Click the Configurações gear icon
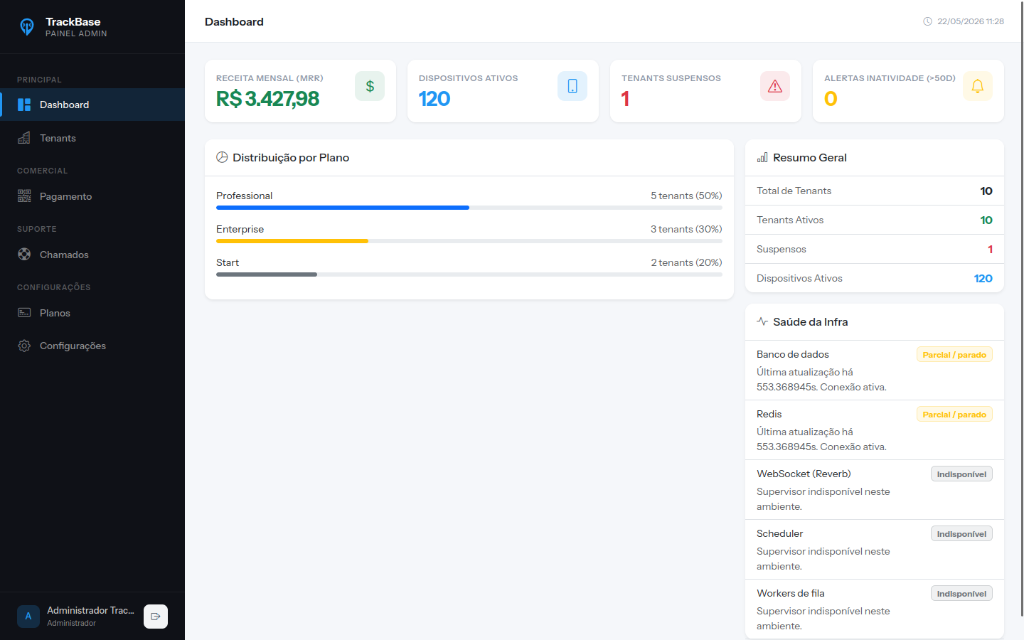1024x640 pixels. [24, 345]
